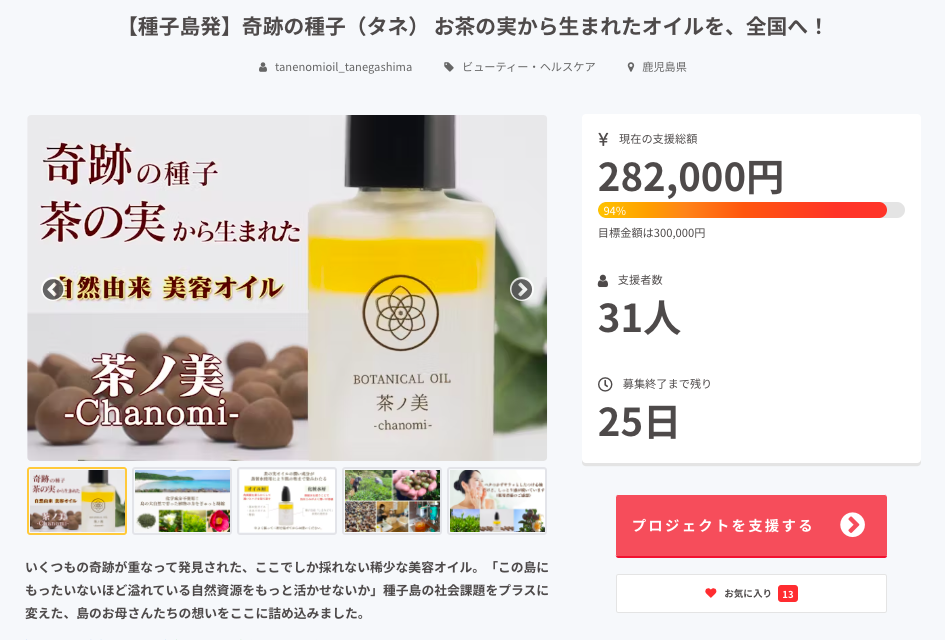The width and height of the screenshot is (945, 640).
Task: Click the next image arrow on carousel
Action: tap(521, 289)
